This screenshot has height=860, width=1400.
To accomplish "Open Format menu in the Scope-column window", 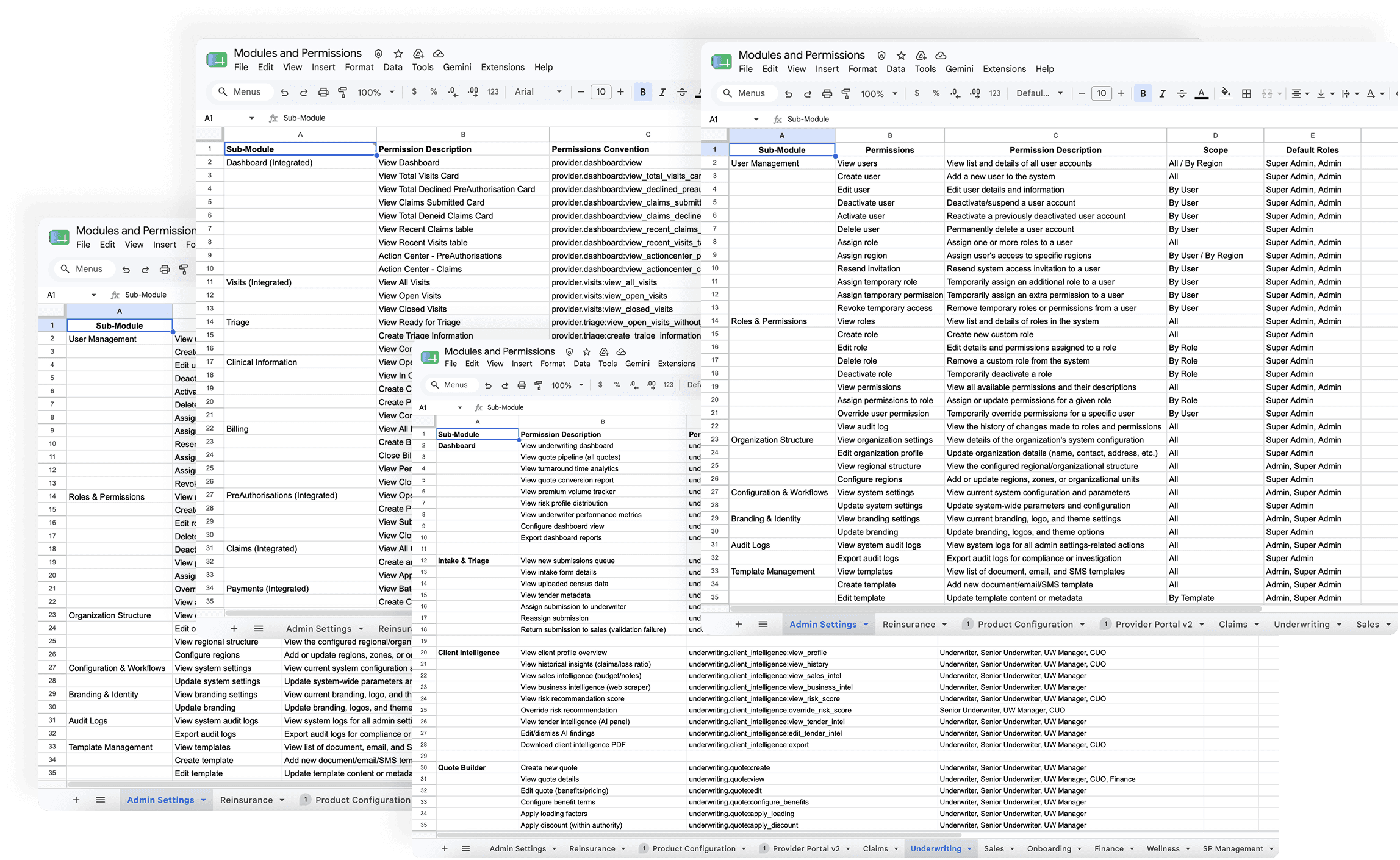I will click(862, 69).
